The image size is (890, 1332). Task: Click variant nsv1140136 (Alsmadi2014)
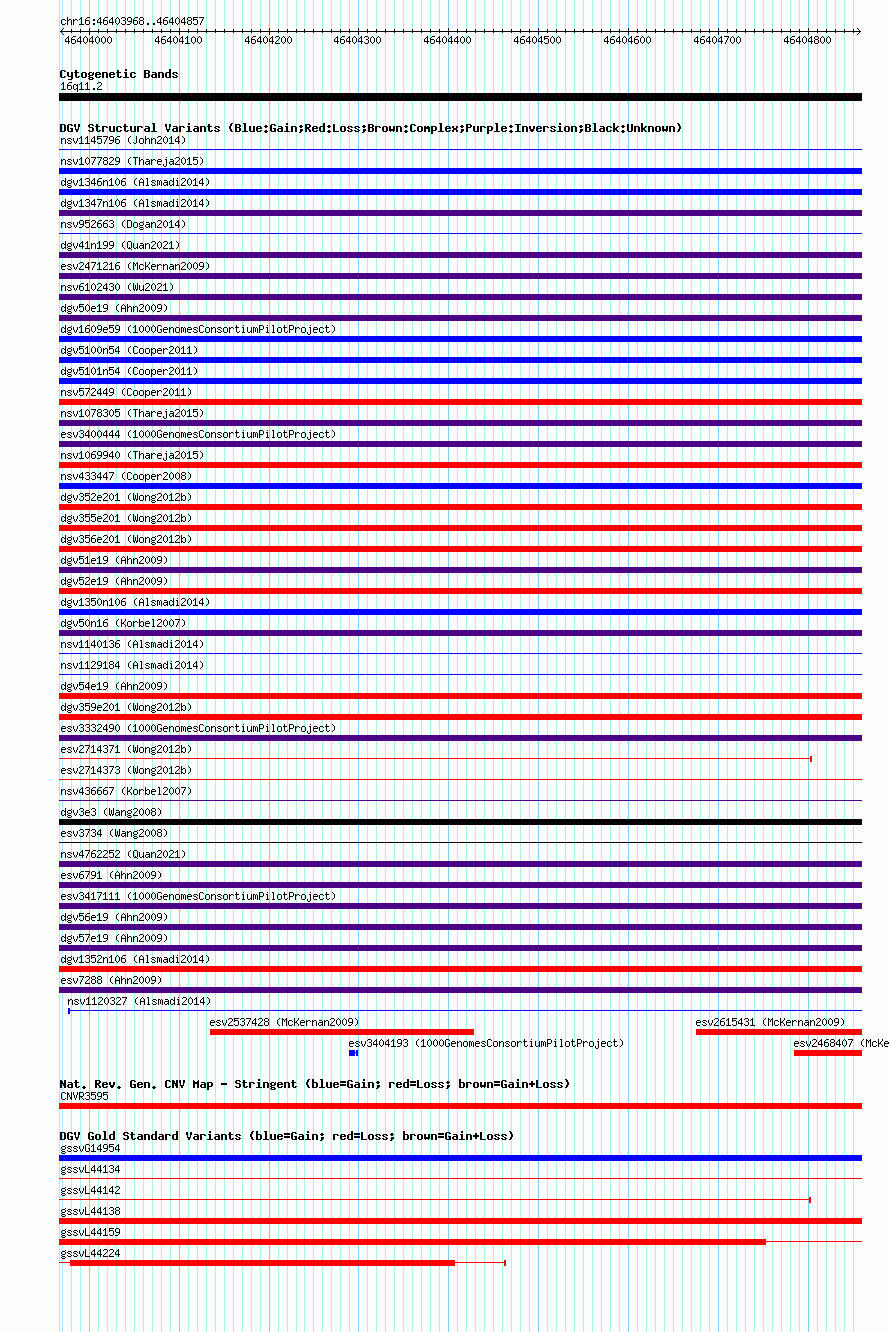(132, 644)
